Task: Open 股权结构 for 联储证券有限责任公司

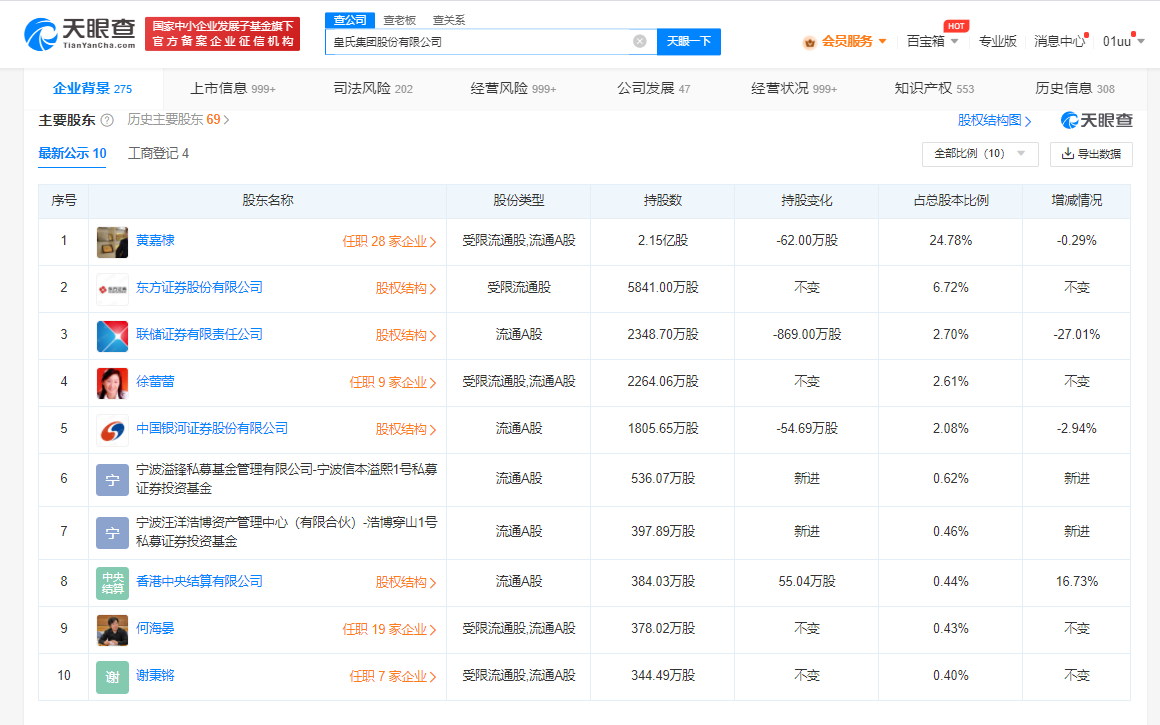Action: 405,335
